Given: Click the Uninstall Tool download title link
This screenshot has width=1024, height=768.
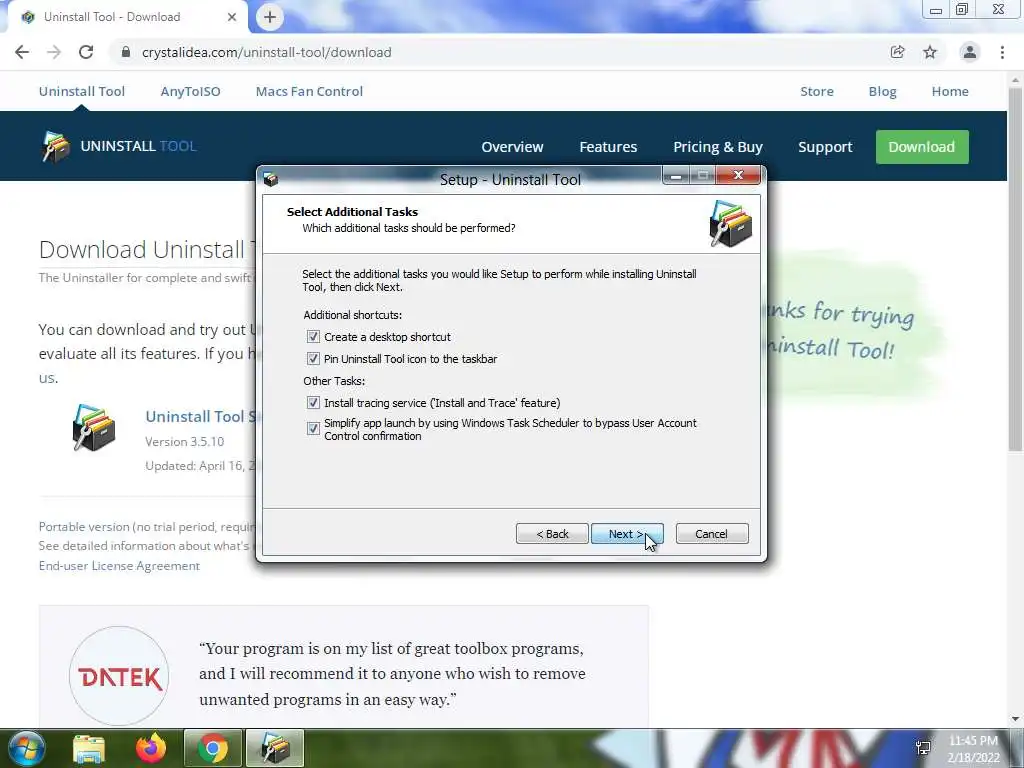Looking at the screenshot, I should pyautogui.click(x=201, y=417).
